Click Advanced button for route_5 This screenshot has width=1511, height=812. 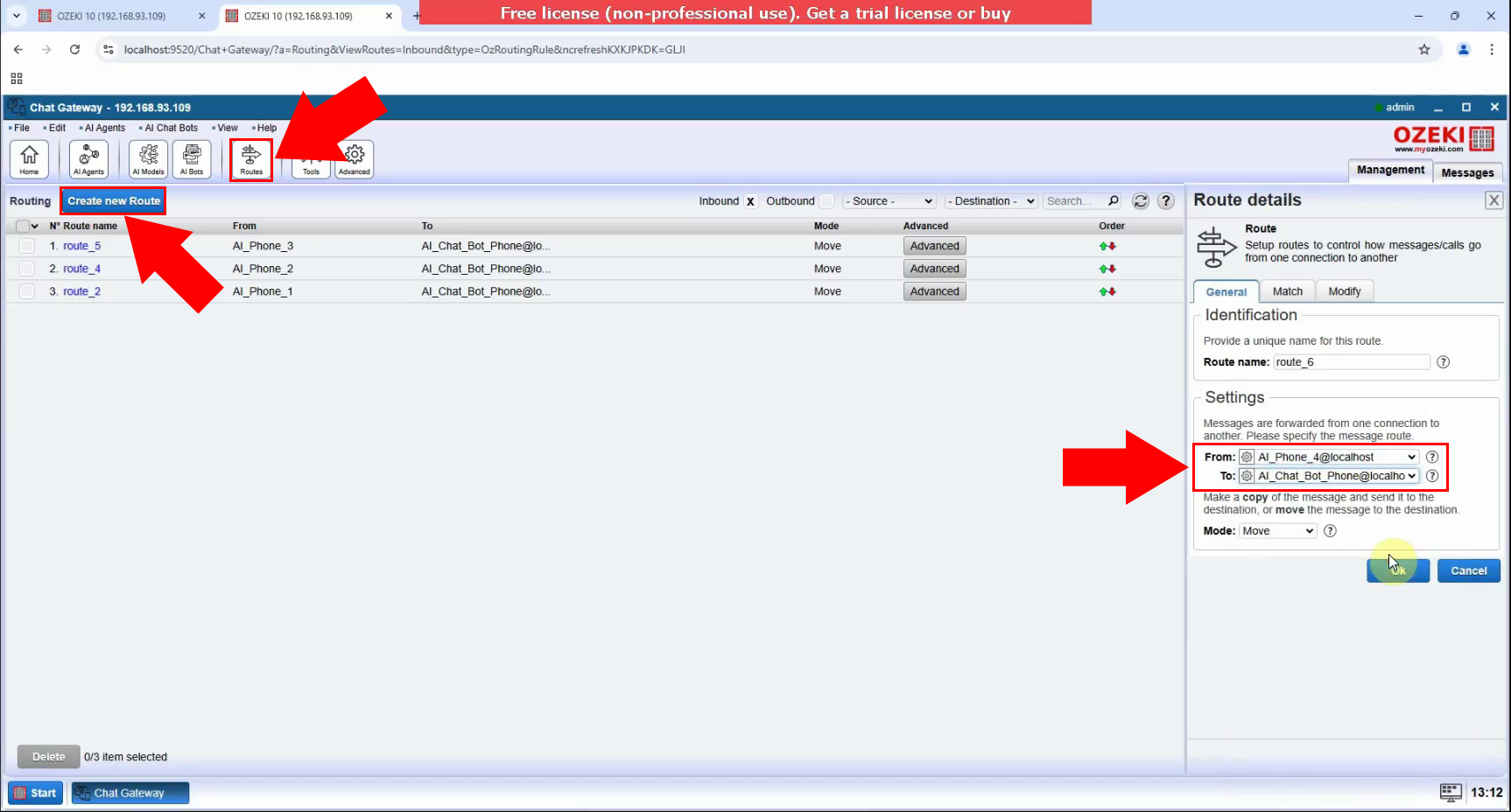coord(934,246)
